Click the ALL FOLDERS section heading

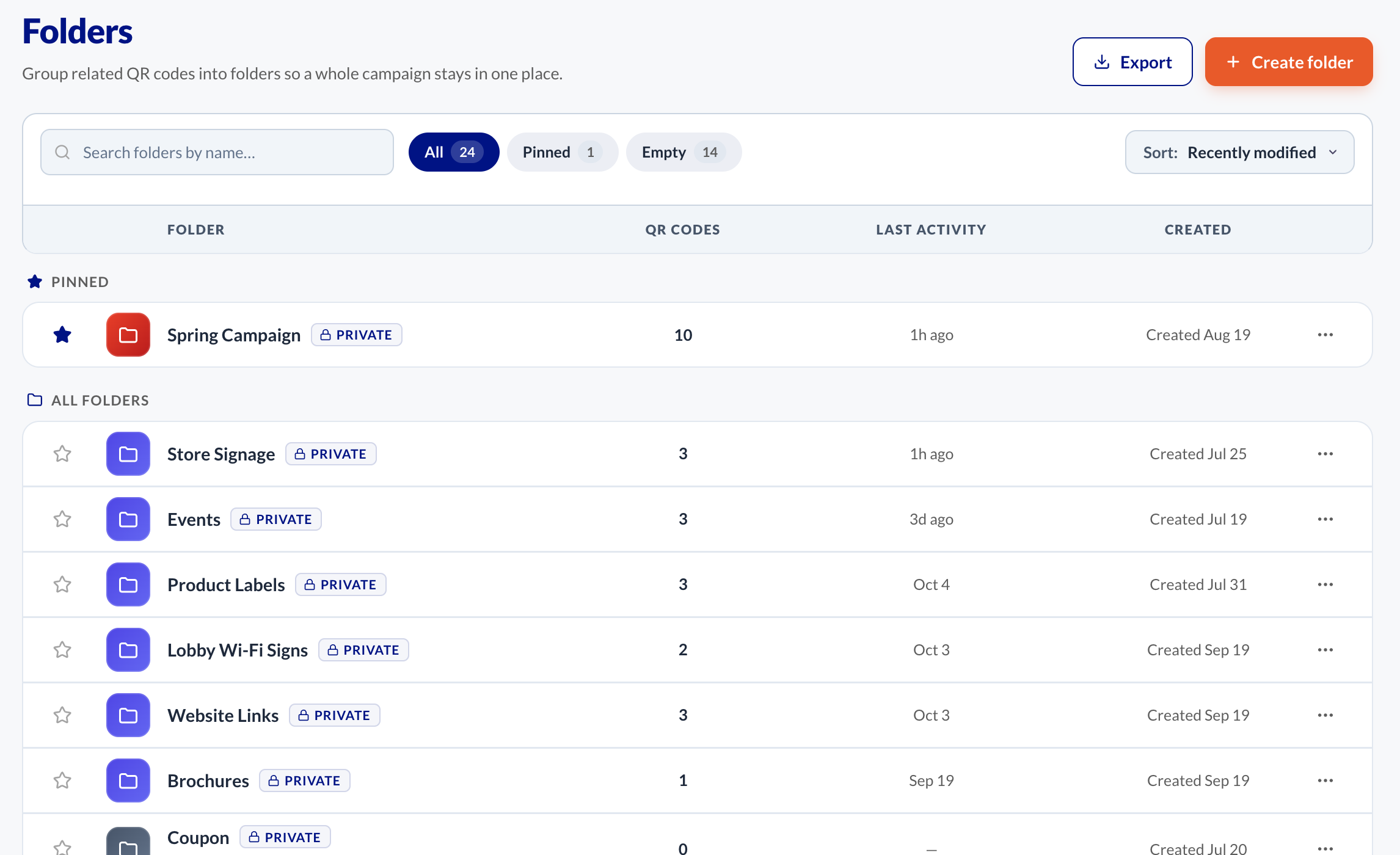tap(100, 400)
